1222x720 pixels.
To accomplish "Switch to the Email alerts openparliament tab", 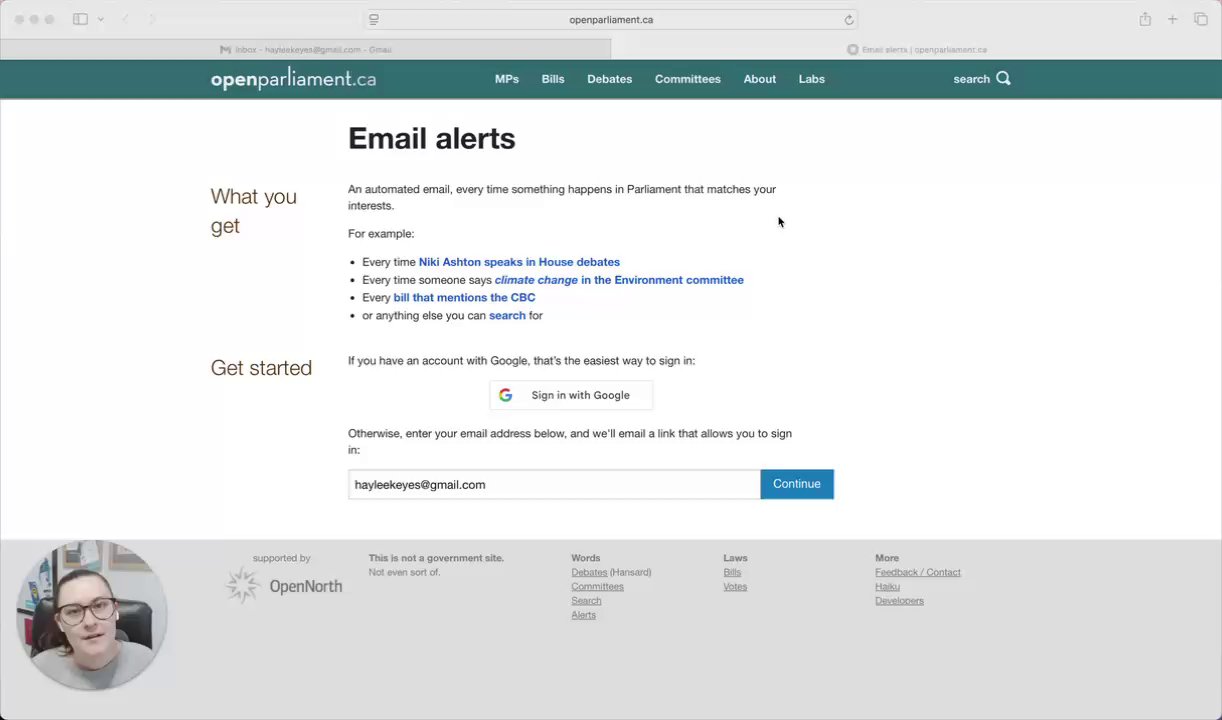I will [x=916, y=49].
